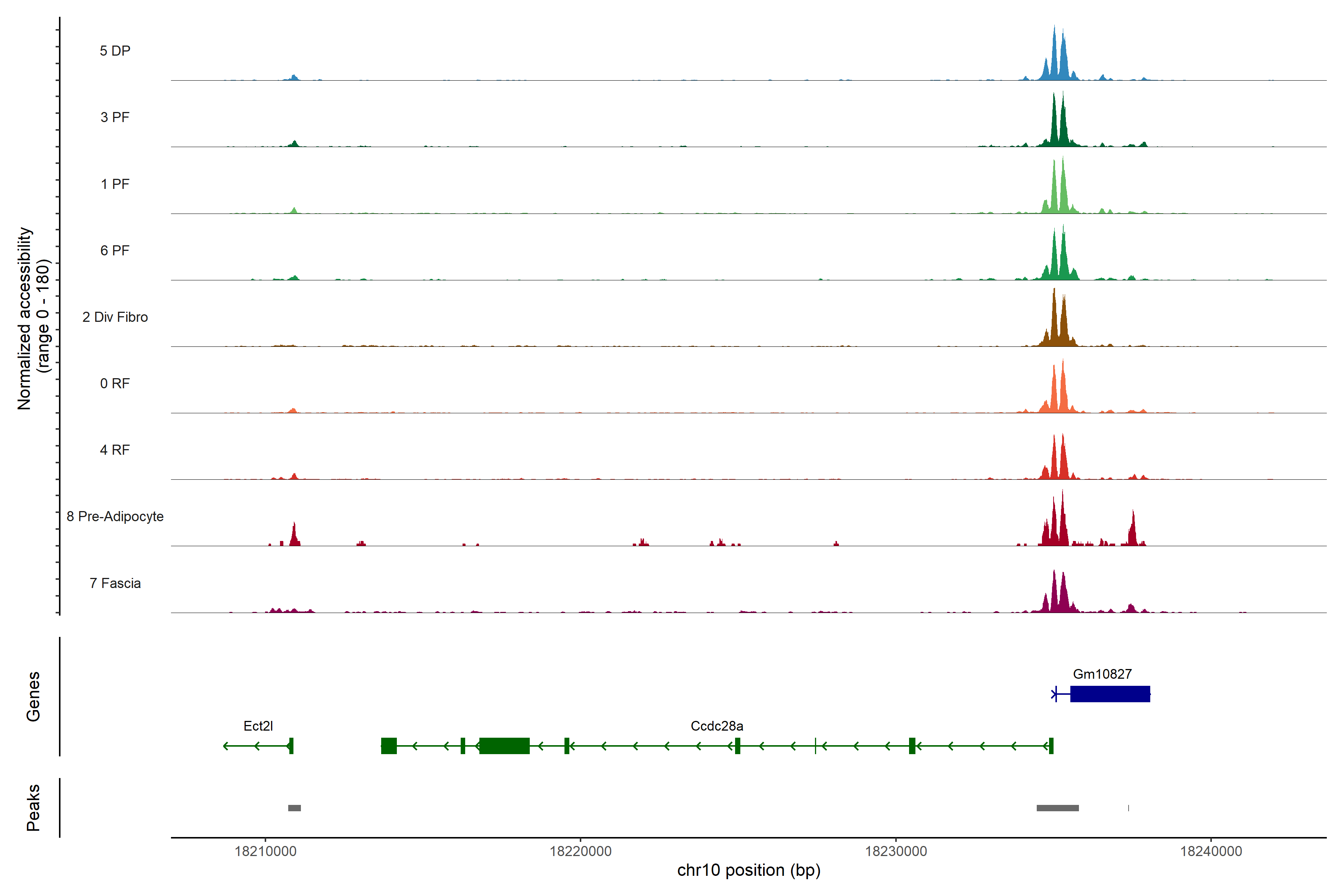Click the blue Gm10827 gene box
This screenshot has width=1344, height=896.
(x=1110, y=694)
